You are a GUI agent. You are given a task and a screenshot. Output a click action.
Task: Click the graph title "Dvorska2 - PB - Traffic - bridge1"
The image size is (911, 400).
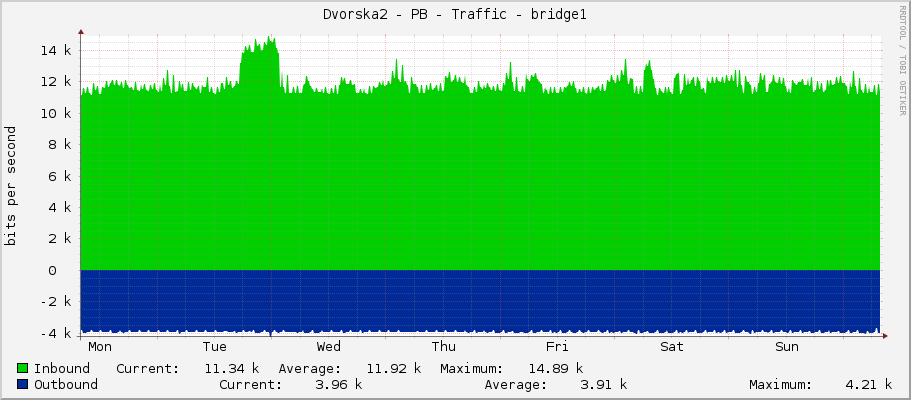point(455,15)
